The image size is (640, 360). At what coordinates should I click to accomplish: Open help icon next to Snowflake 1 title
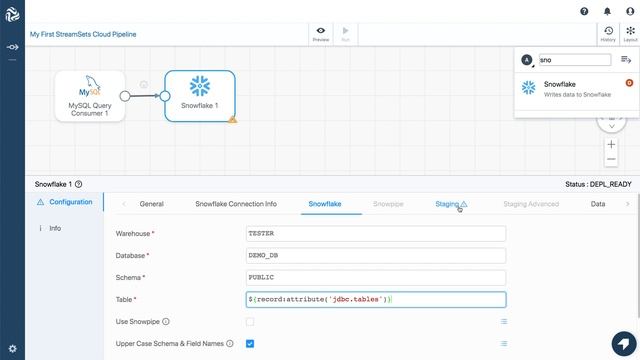pos(79,184)
